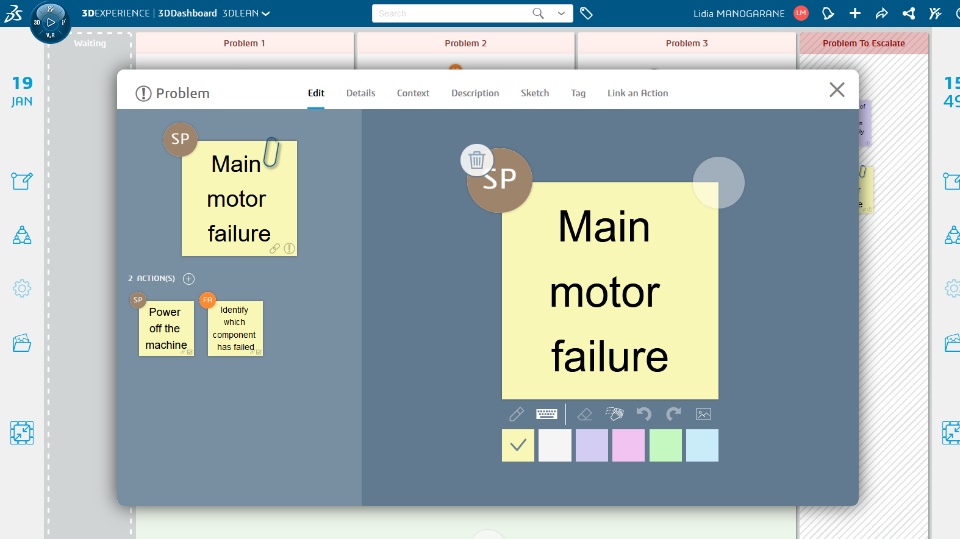Click the Problem To Escalate column header
This screenshot has height=539, width=960.
[863, 43]
